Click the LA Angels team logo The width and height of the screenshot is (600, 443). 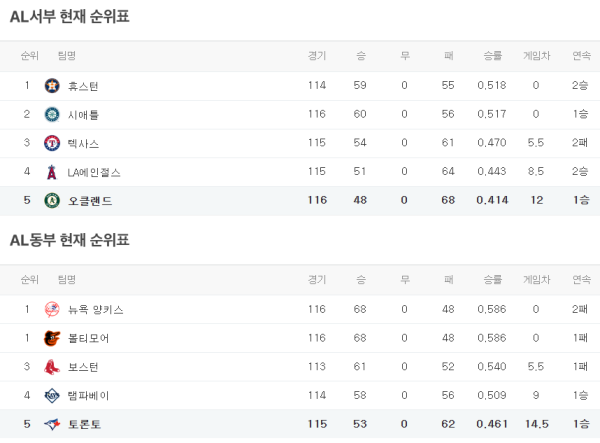pyautogui.click(x=52, y=172)
